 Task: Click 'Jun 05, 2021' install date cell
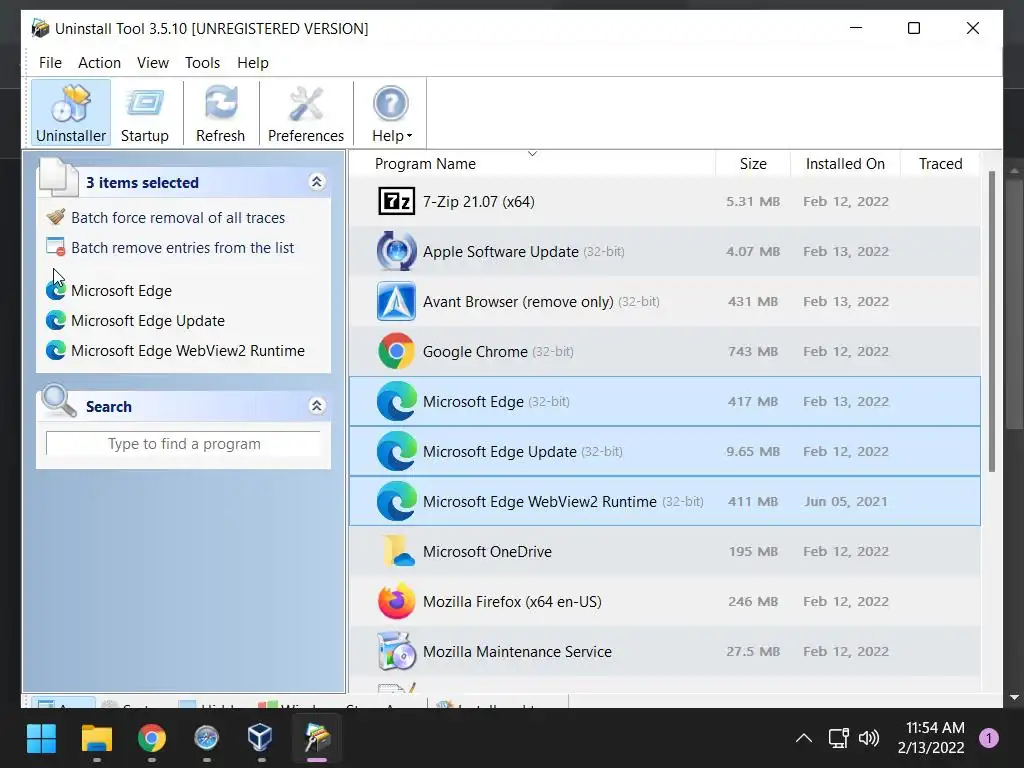pyautogui.click(x=846, y=502)
